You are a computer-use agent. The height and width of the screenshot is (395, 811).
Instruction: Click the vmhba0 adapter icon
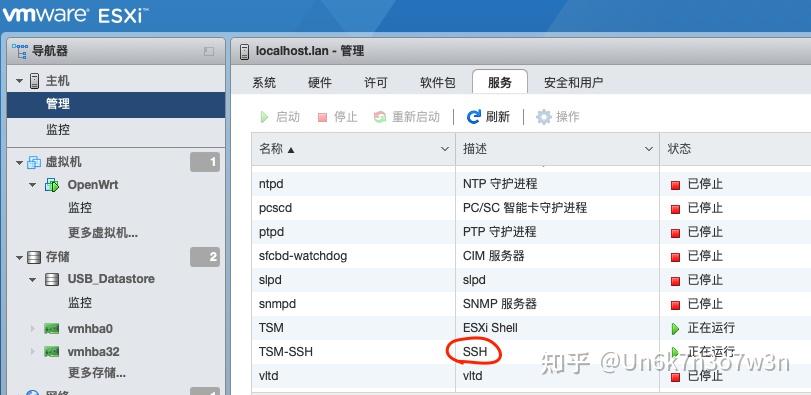[52, 328]
